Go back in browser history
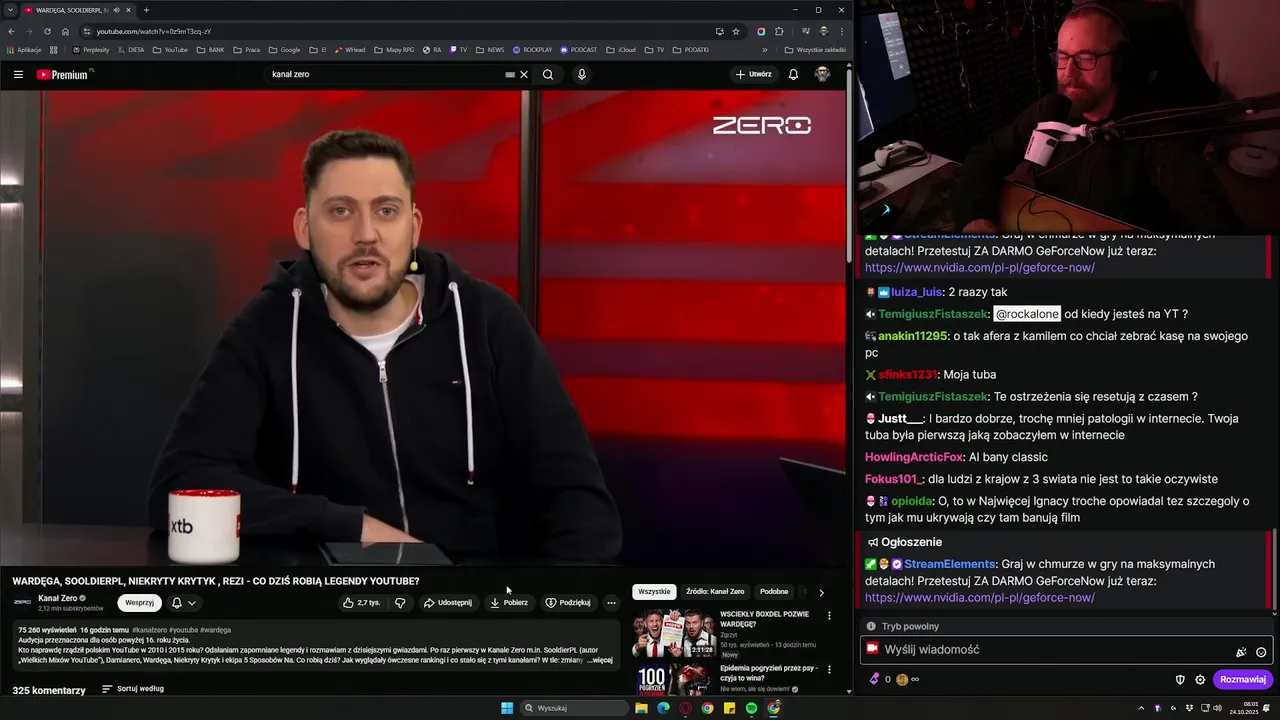Viewport: 1280px width, 720px height. [x=11, y=31]
